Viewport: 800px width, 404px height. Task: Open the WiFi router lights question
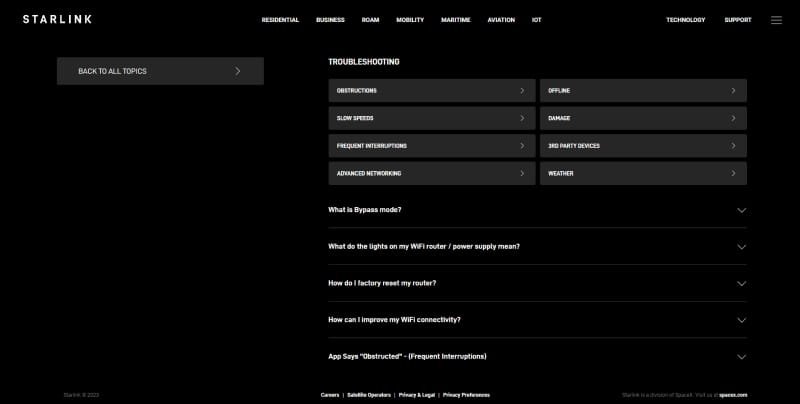click(424, 246)
